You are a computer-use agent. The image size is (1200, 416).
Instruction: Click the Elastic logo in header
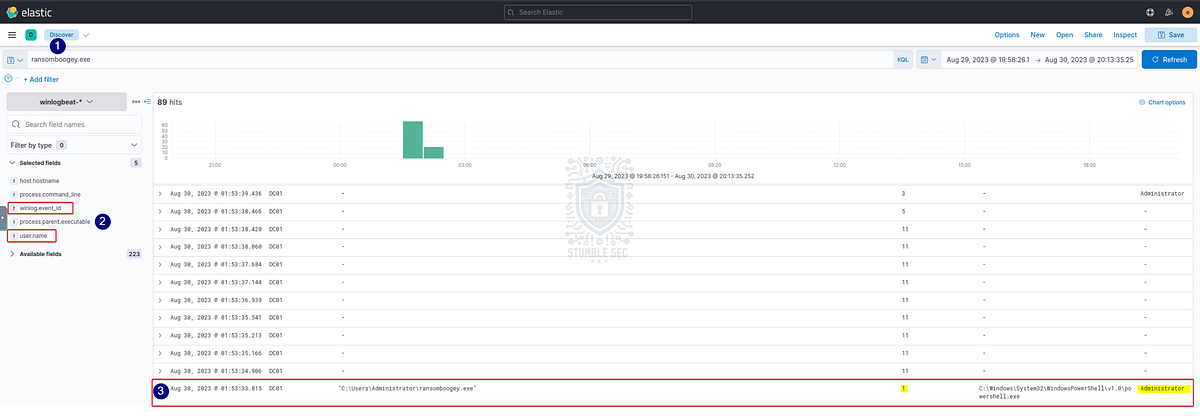29,11
